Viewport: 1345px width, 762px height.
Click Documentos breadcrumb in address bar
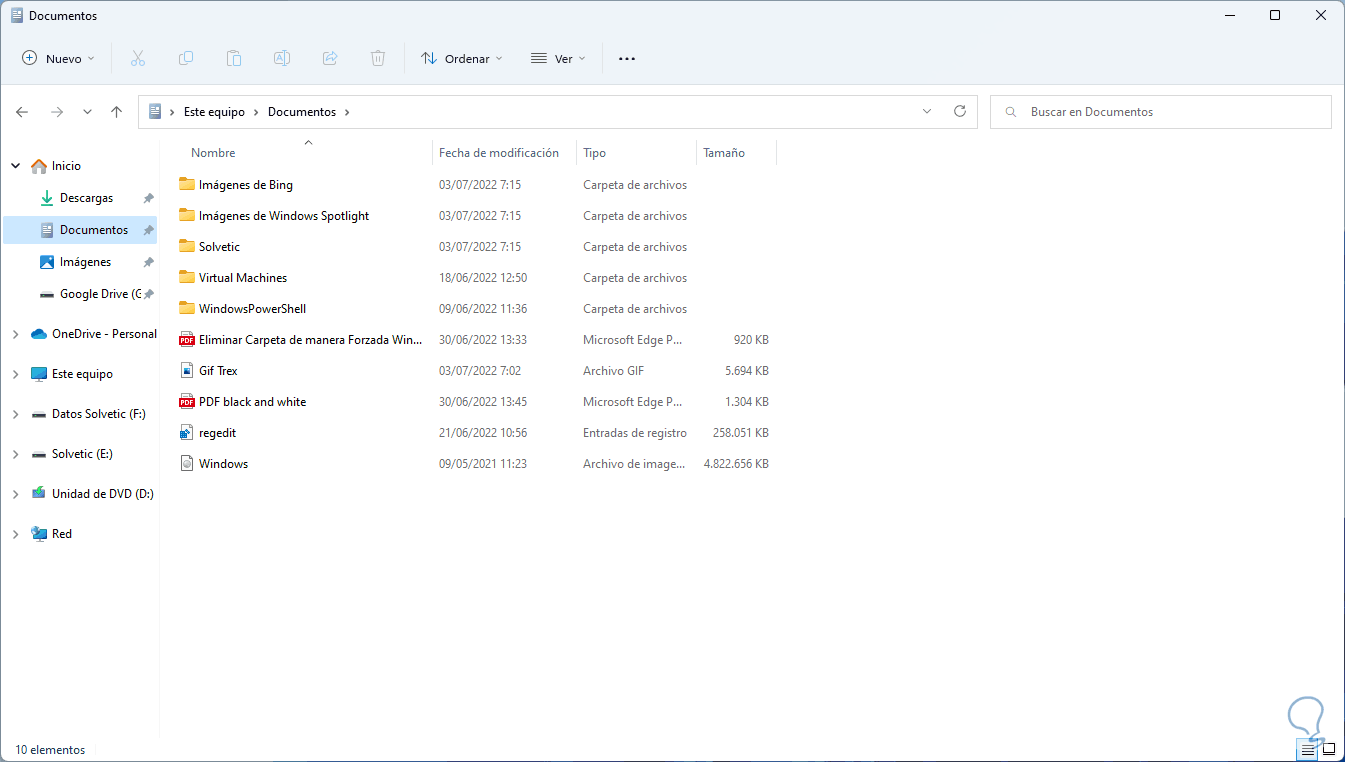[302, 112]
